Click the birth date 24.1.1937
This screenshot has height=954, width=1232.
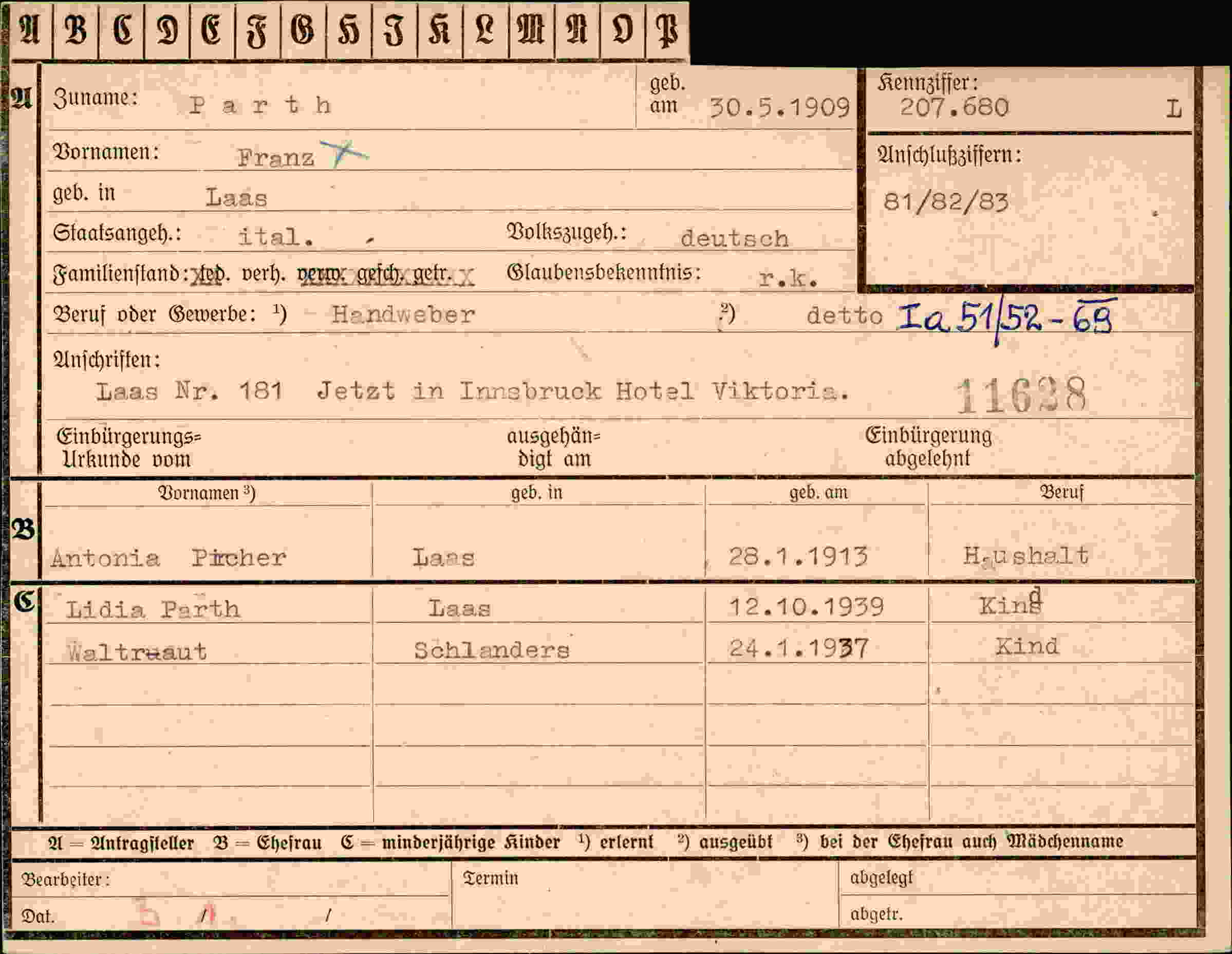[x=798, y=648]
